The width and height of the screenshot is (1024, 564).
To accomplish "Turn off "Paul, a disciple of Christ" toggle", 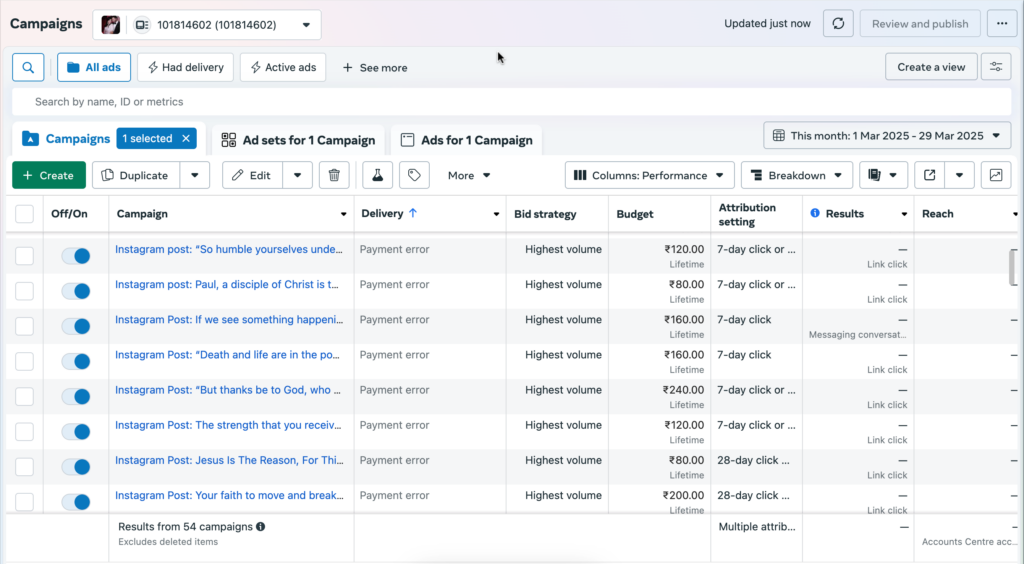I will (76, 291).
